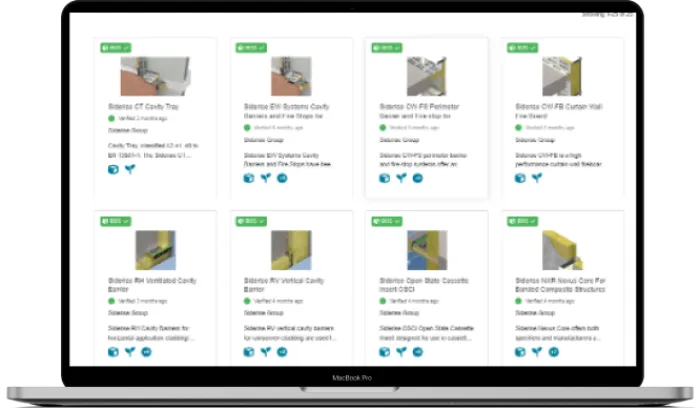Click the CT Cavity Tray product thumbnail image

(155, 76)
